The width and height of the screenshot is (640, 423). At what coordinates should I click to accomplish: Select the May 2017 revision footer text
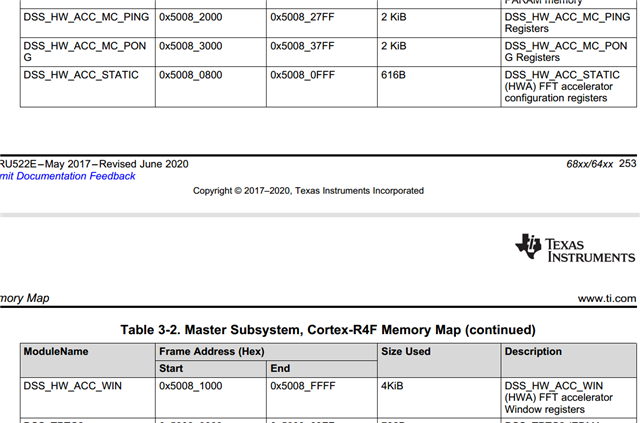click(94, 164)
